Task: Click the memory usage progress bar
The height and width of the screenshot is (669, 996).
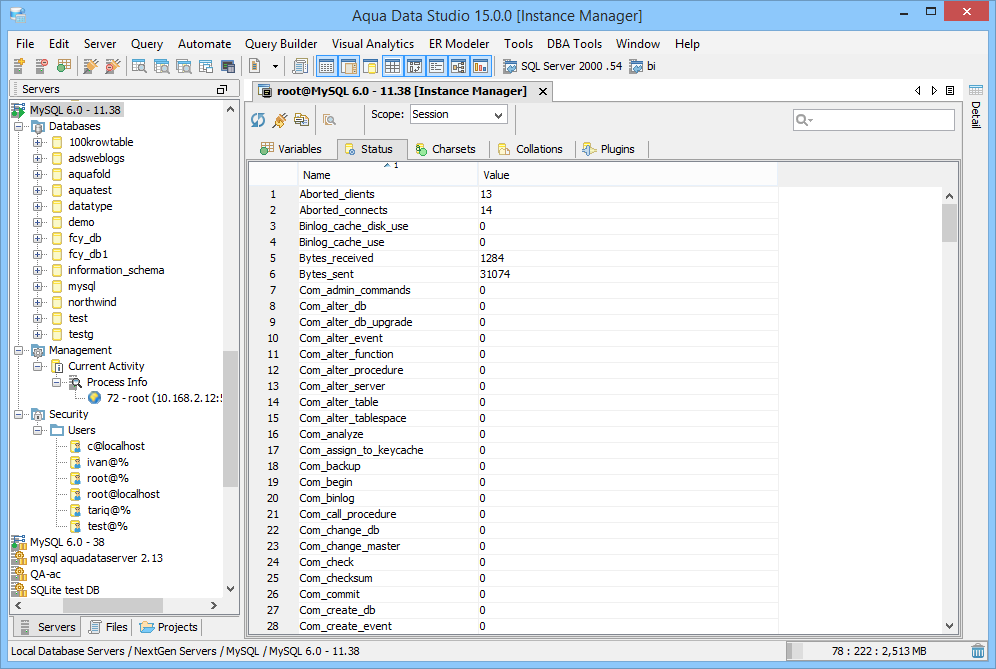Action: coord(877,651)
